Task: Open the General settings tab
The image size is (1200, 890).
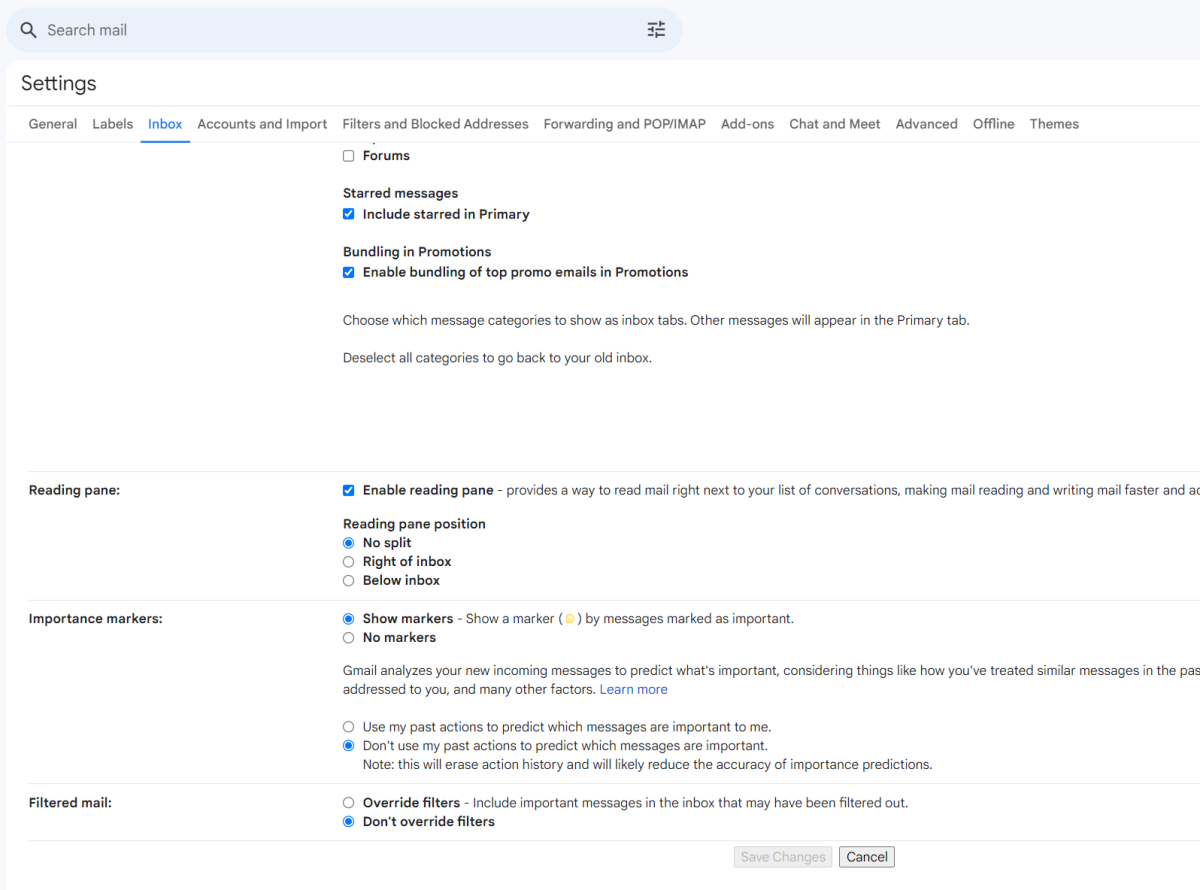Action: click(x=53, y=124)
